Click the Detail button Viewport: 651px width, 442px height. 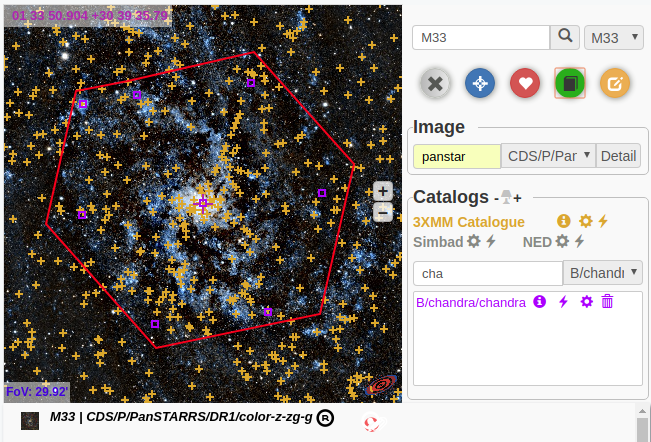(618, 157)
